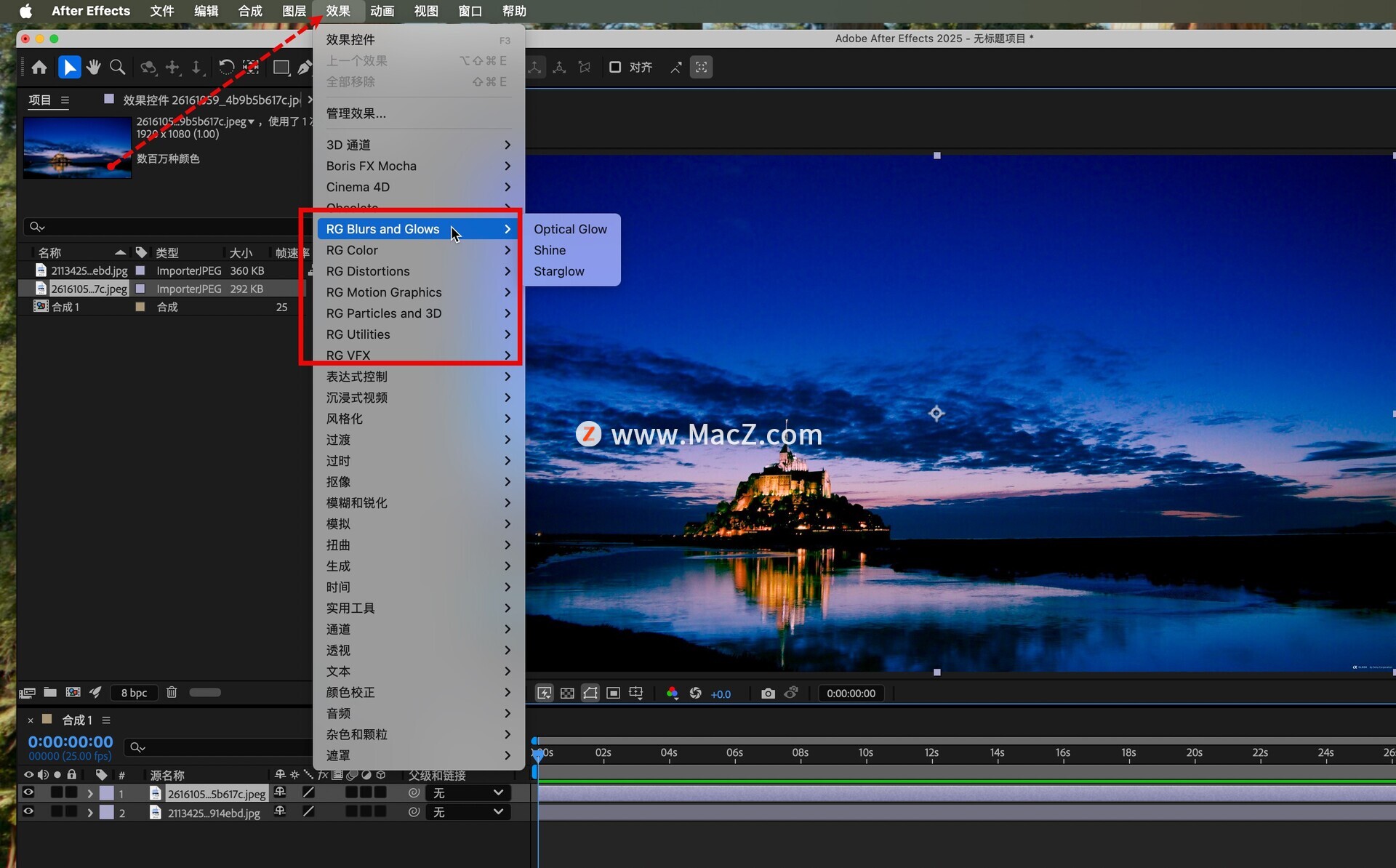
Task: Select the Pan camera tool
Action: [172, 68]
